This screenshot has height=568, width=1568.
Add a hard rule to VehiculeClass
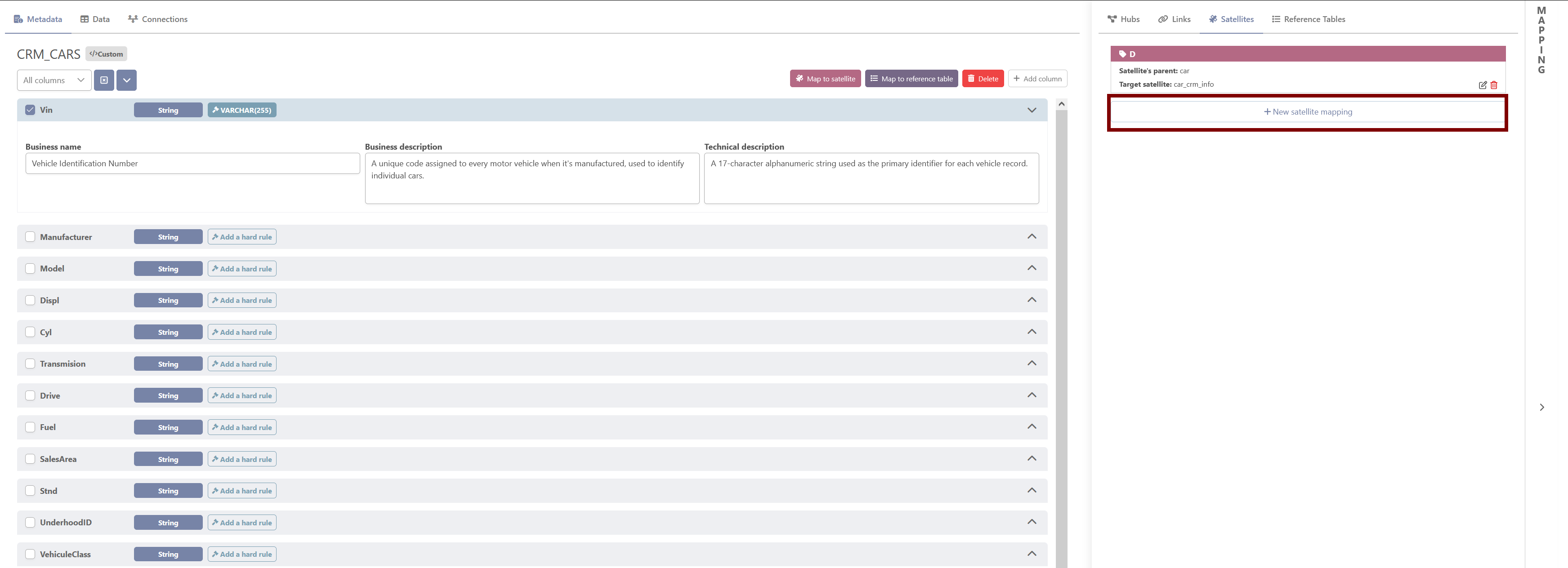[x=241, y=554]
